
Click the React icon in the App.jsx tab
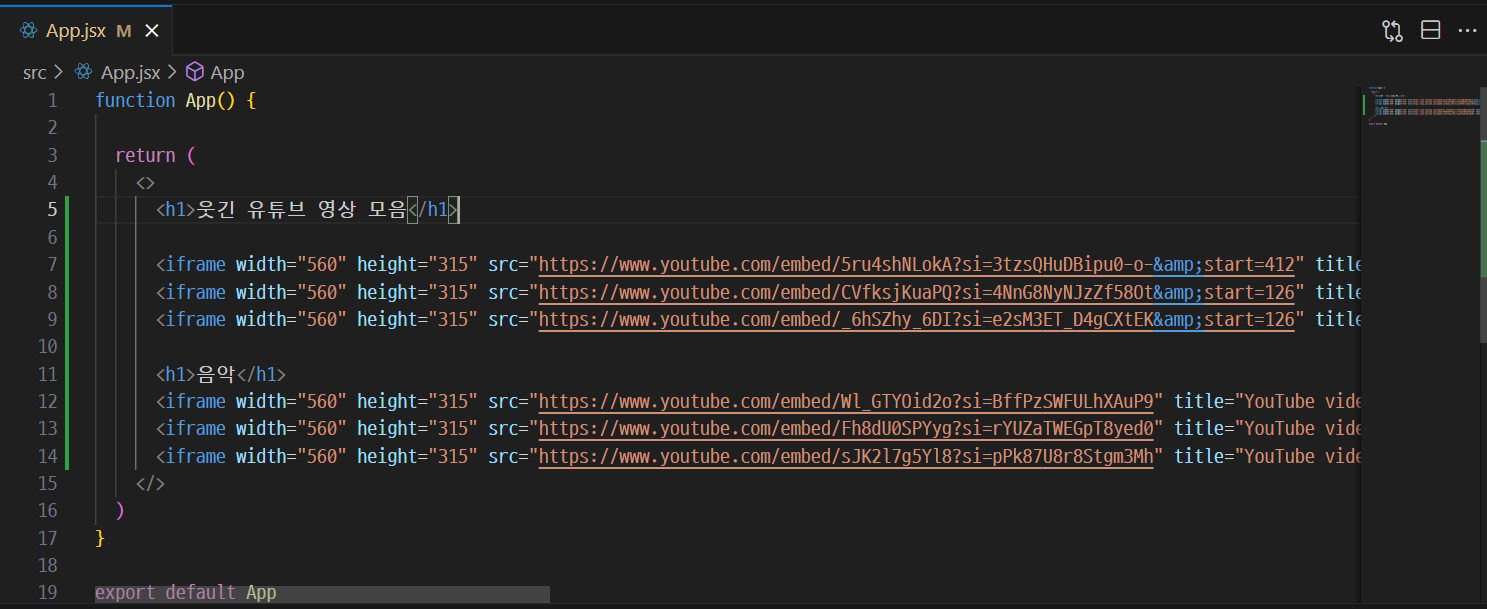(28, 31)
